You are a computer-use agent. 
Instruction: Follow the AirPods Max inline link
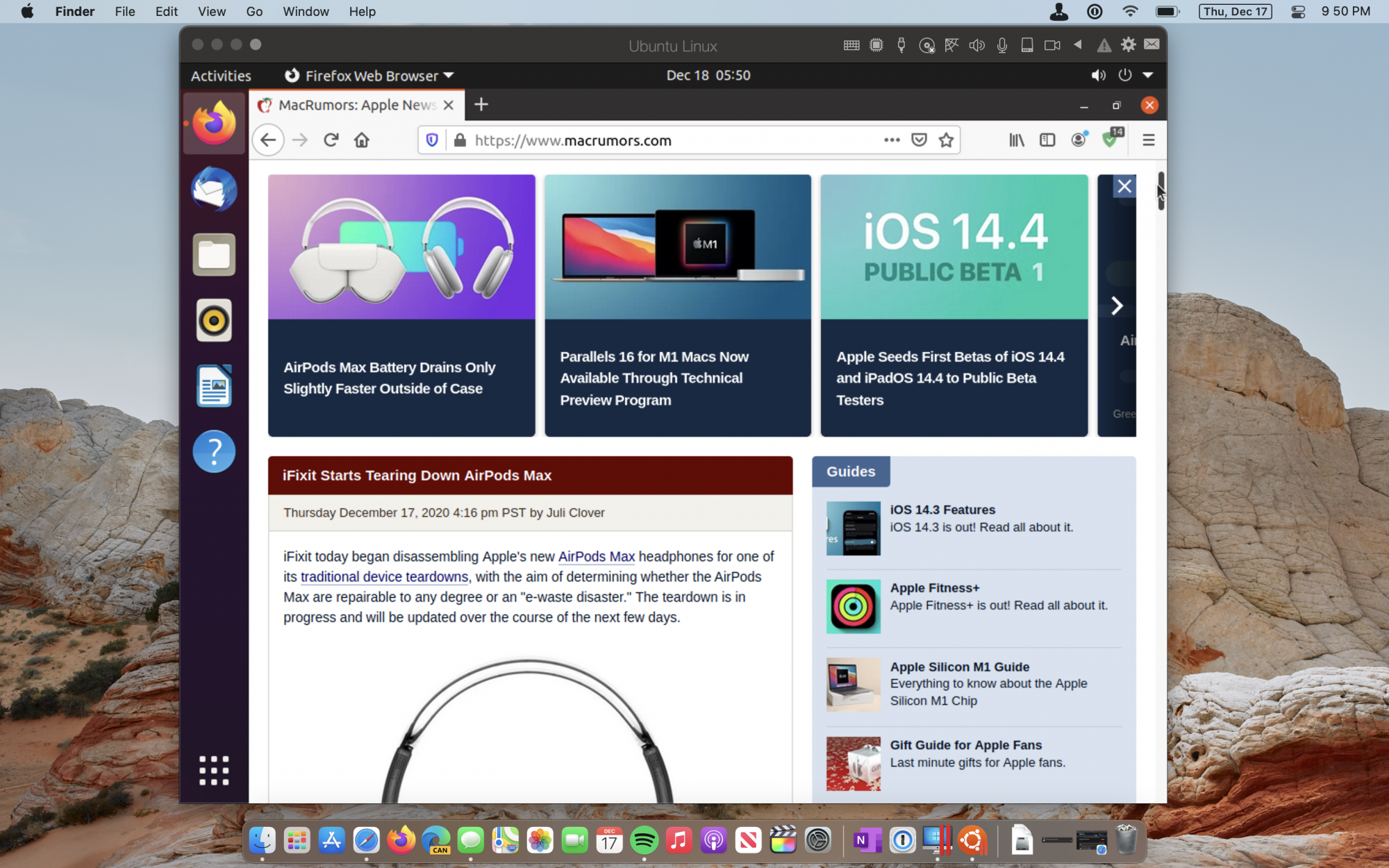coord(596,557)
